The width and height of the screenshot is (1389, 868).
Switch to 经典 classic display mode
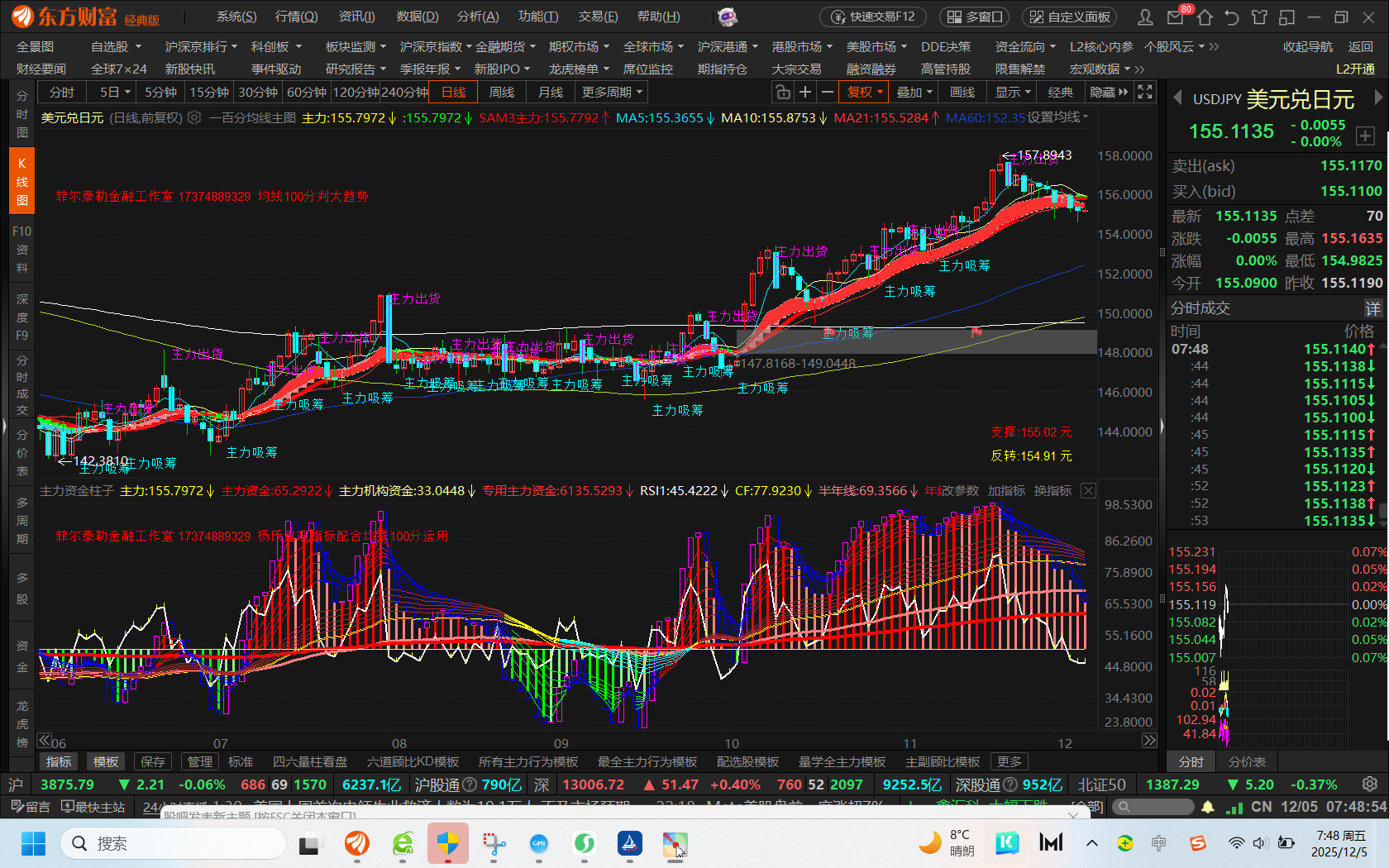(1060, 92)
